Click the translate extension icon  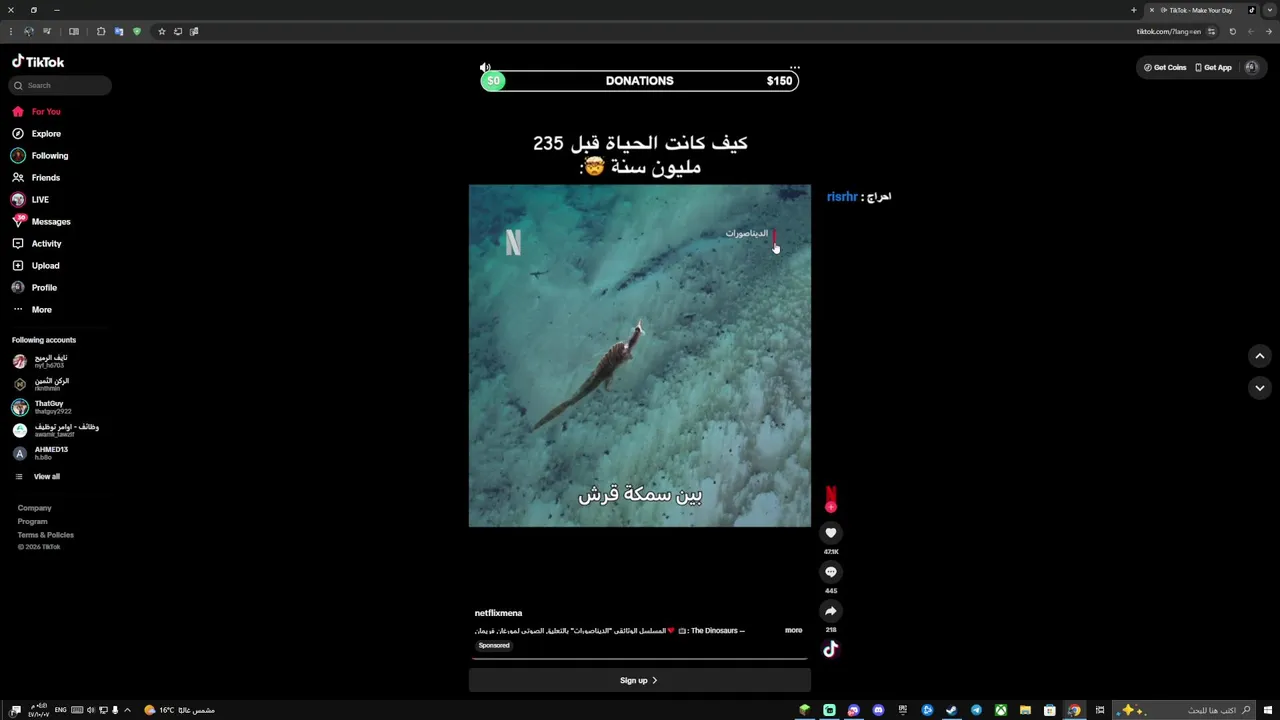click(x=118, y=31)
